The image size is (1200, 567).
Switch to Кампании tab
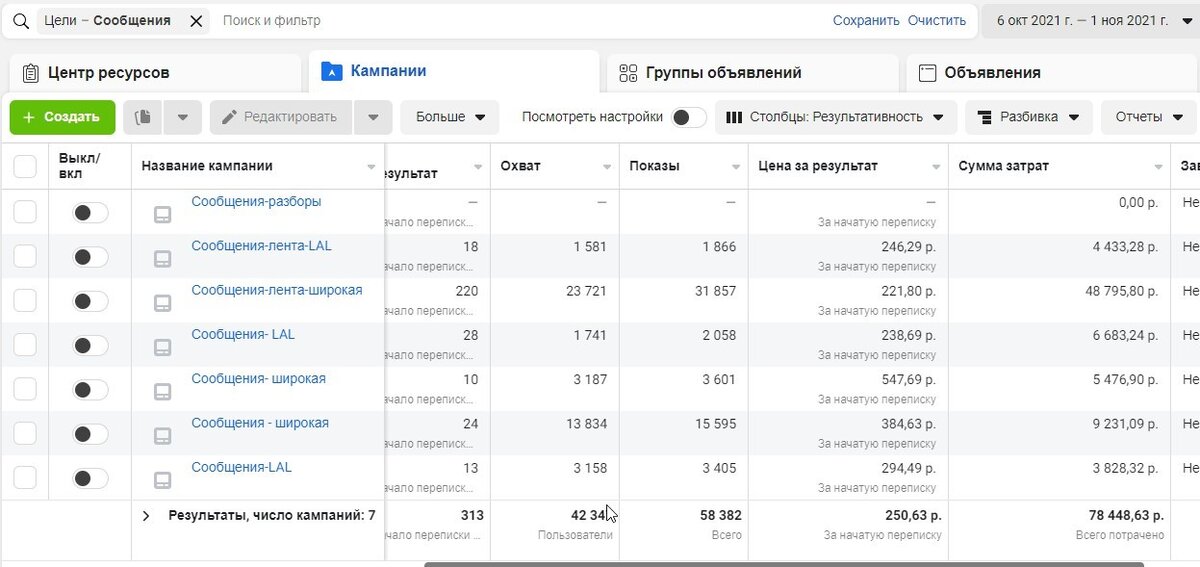tap(454, 72)
